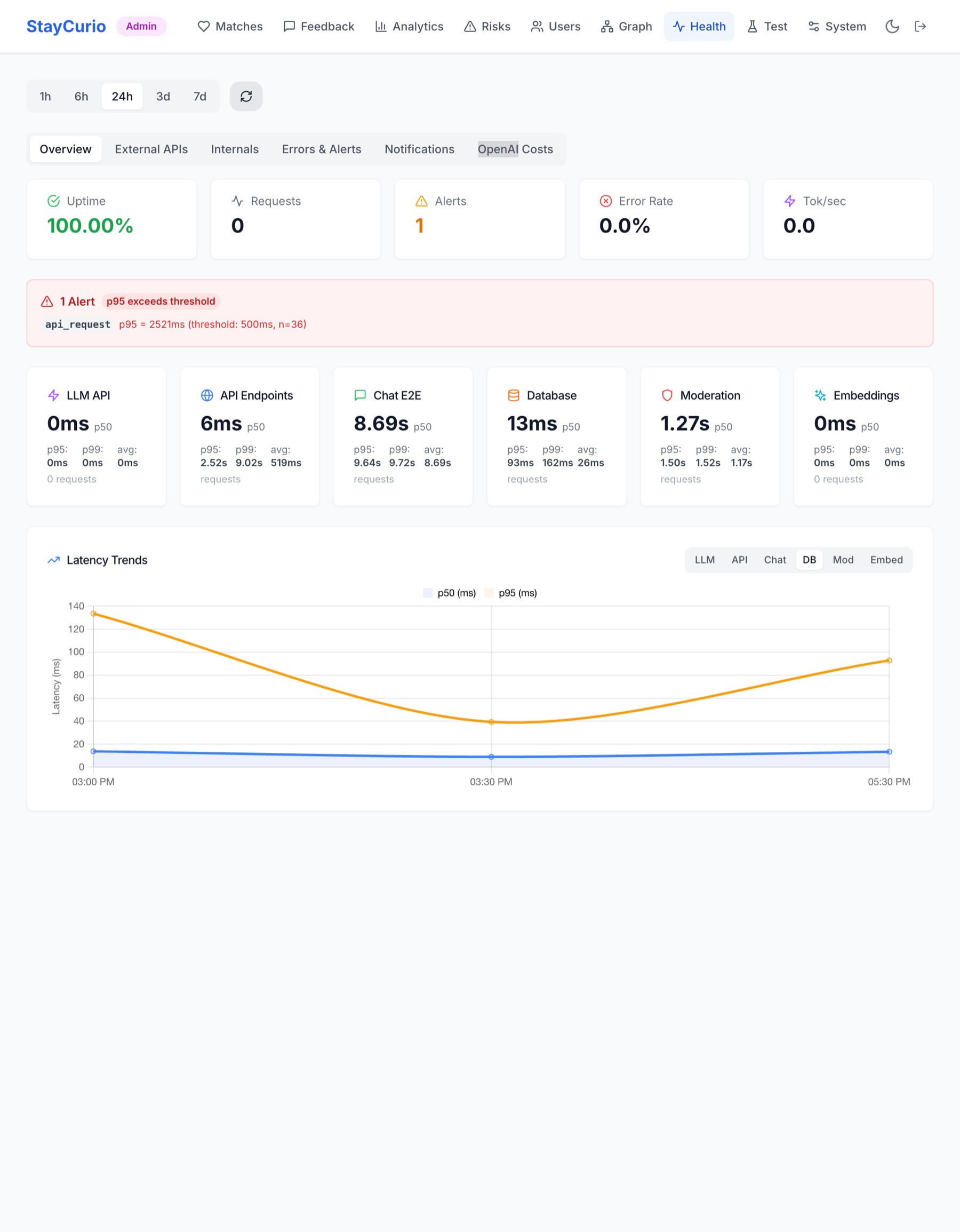This screenshot has width=960, height=1232.
Task: Open the Overview tab
Action: (x=66, y=149)
